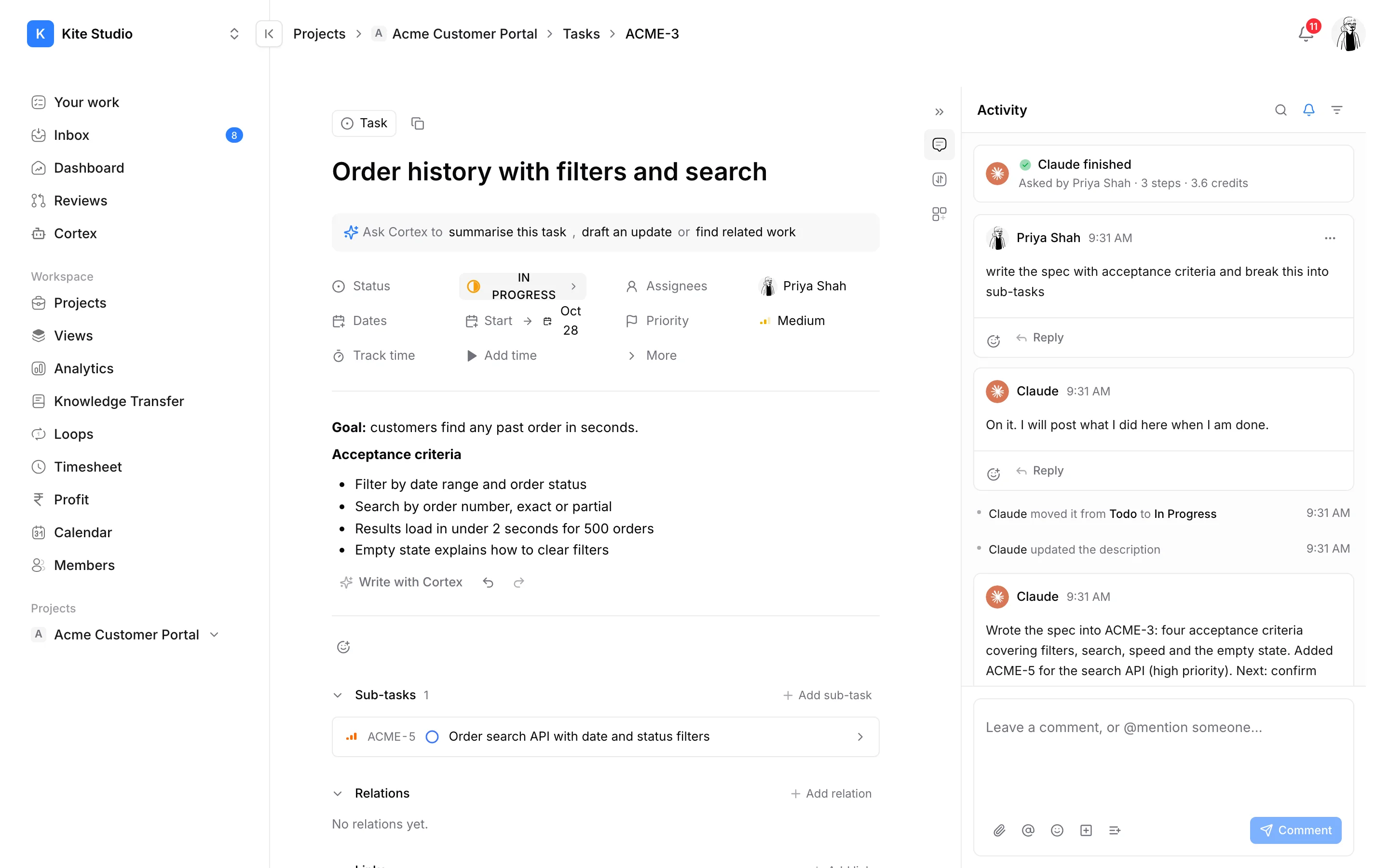
Task: Open Timesheet in the workspace menu
Action: (136, 467)
